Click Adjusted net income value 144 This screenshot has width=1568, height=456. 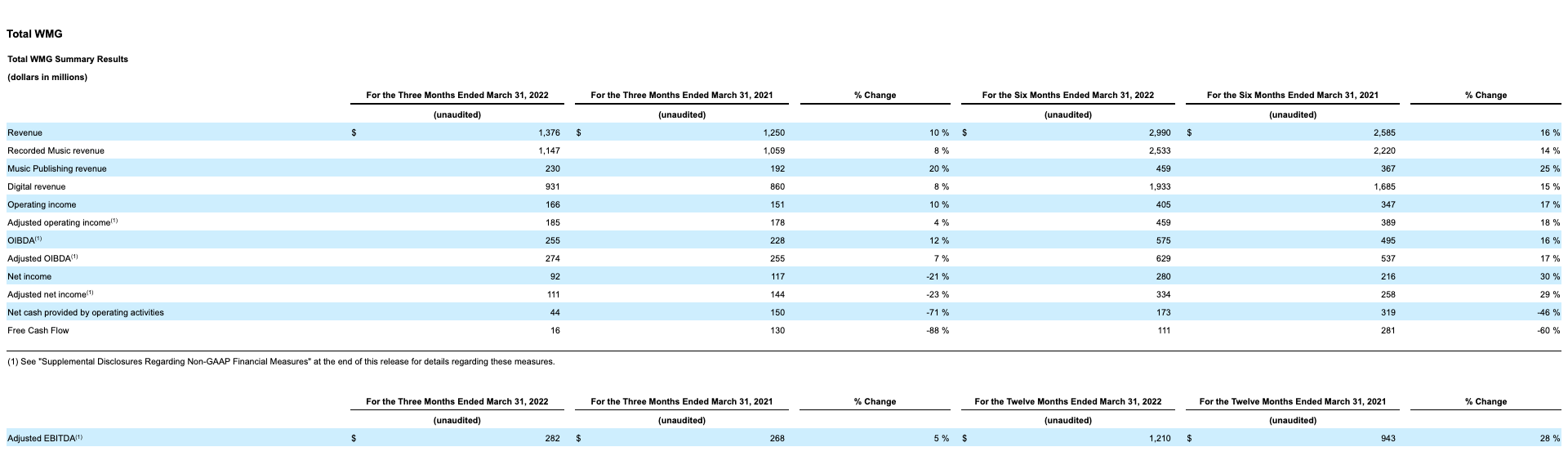(x=777, y=294)
